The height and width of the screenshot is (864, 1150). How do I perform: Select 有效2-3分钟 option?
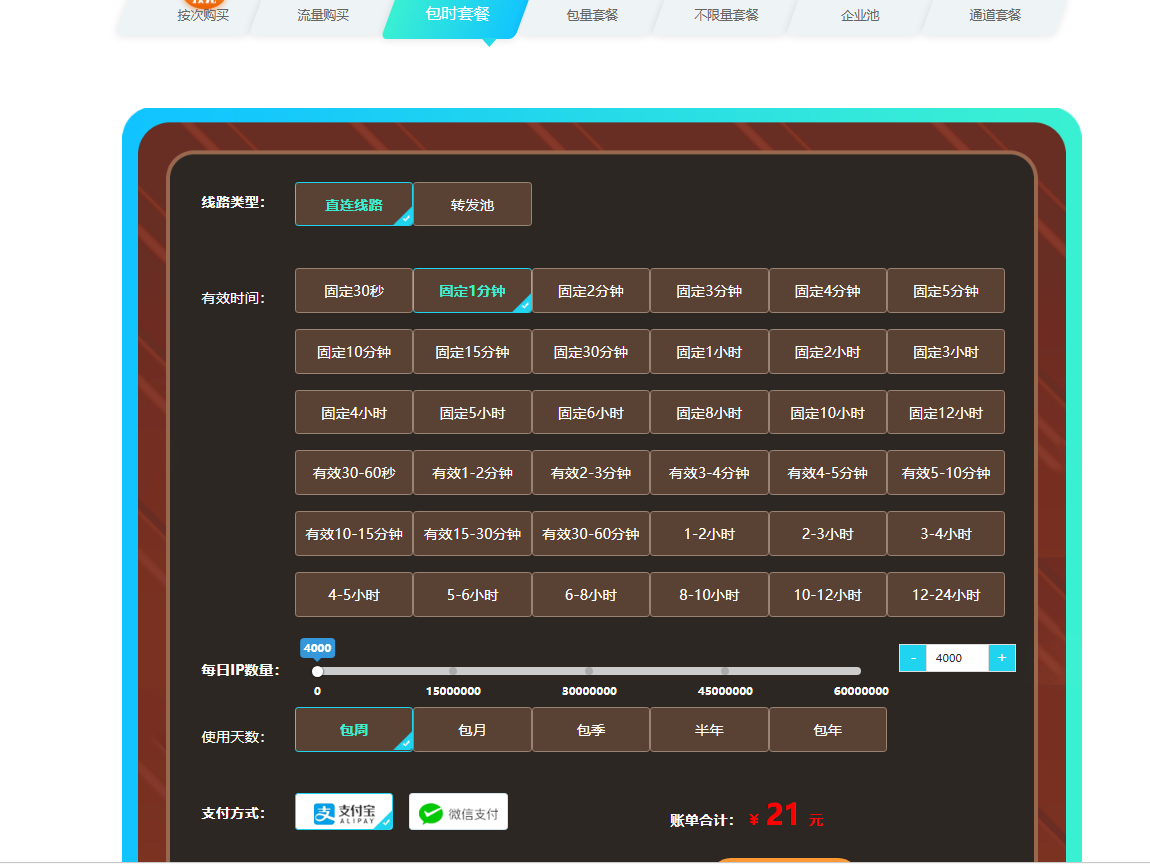(x=591, y=473)
